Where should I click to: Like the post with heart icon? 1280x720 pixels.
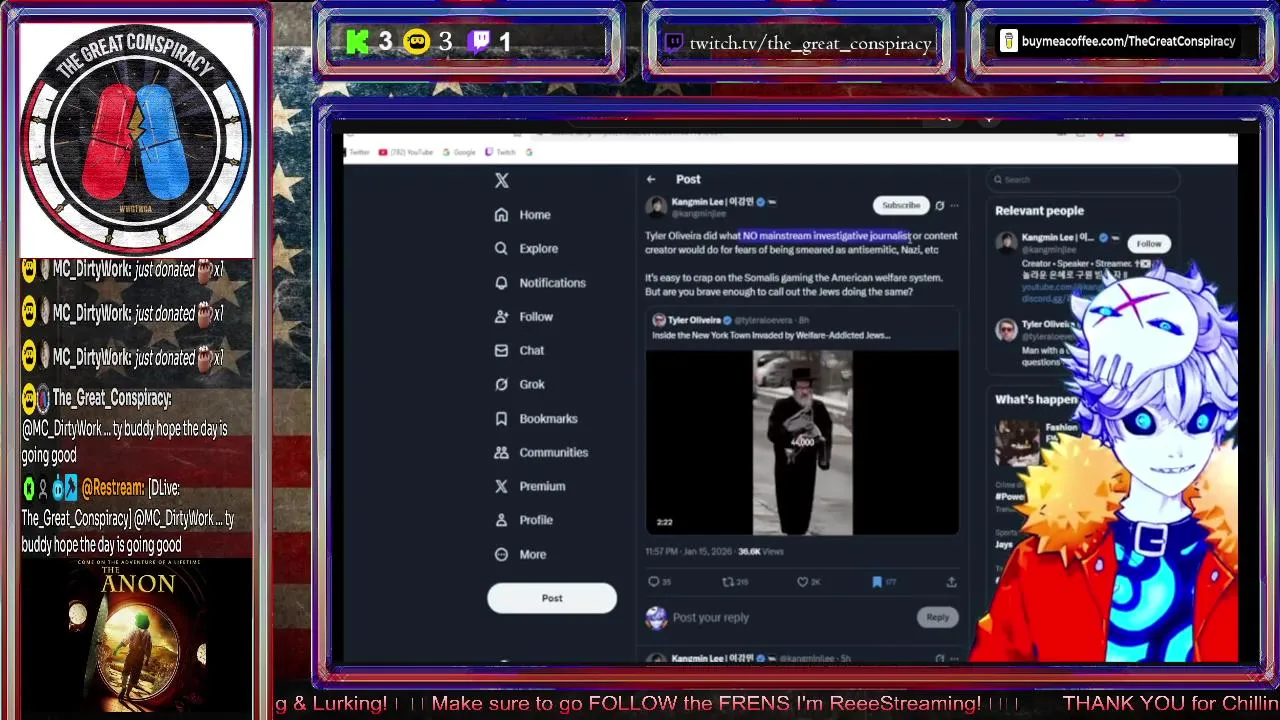click(802, 582)
